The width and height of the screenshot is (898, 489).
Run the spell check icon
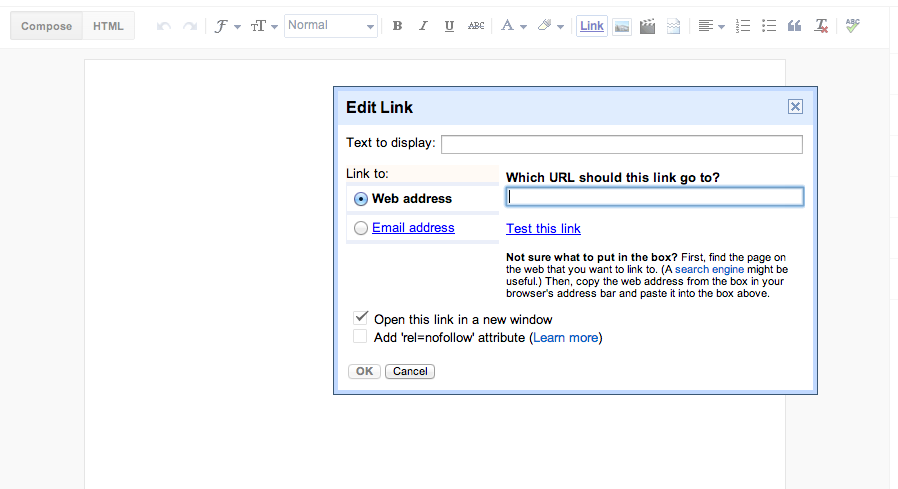click(x=852, y=26)
